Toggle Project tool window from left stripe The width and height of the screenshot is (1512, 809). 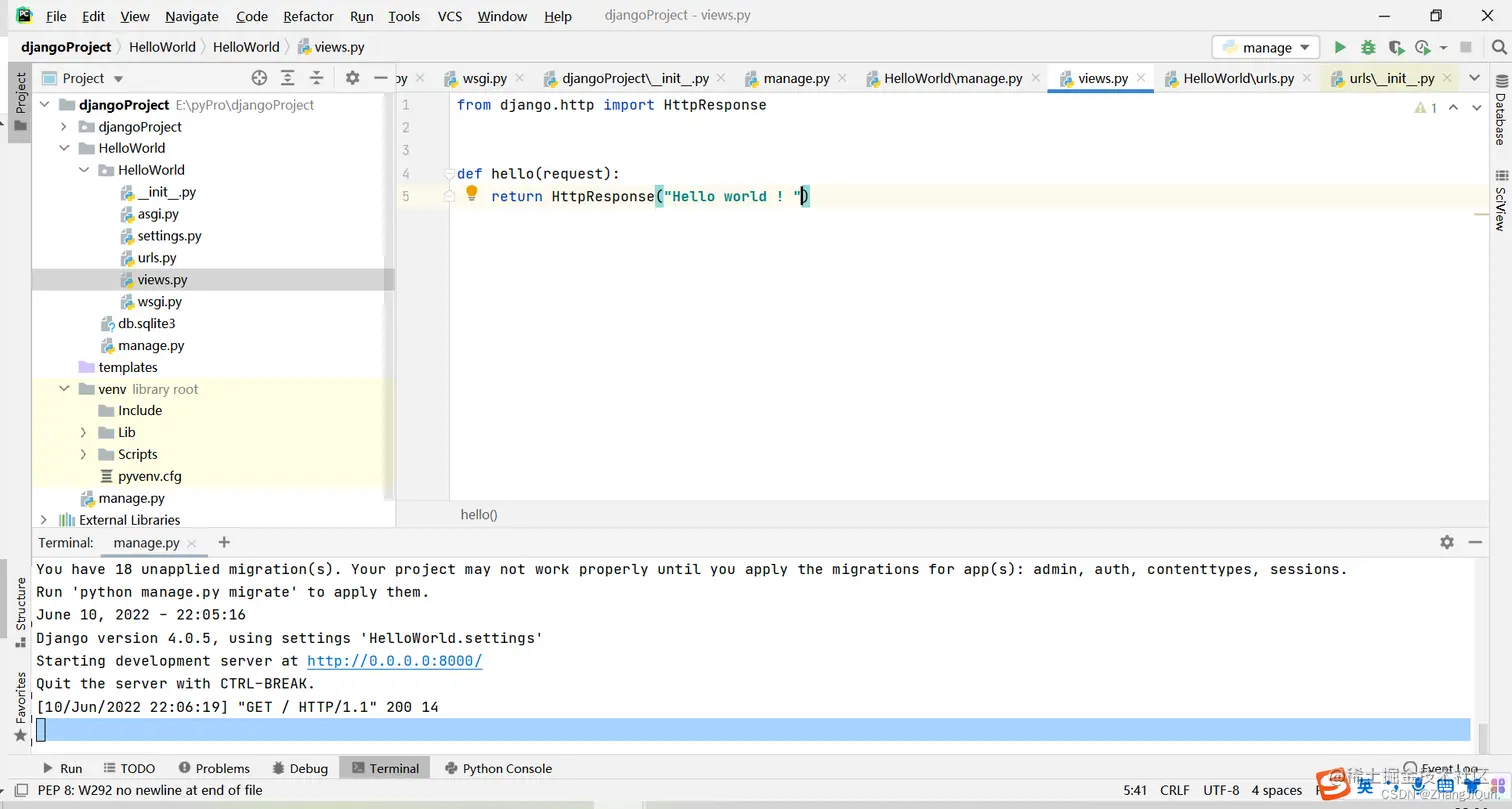coord(20,102)
